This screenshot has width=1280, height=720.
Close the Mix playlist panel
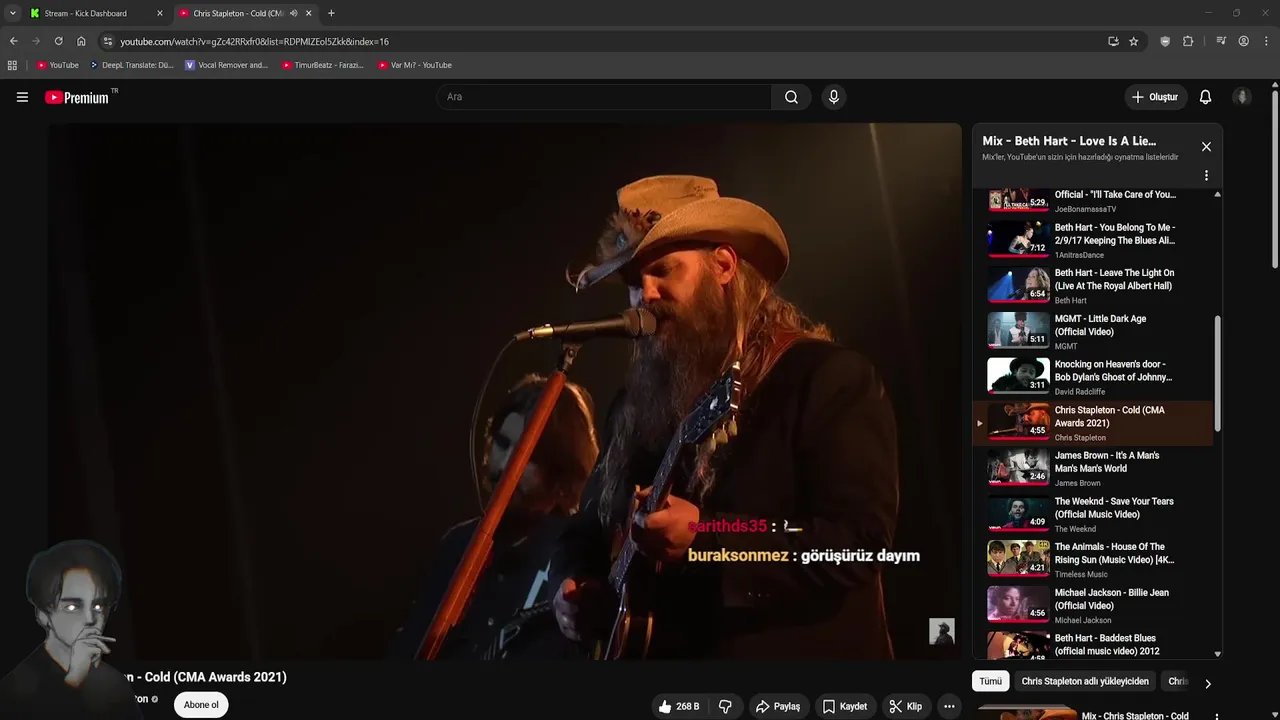(x=1206, y=147)
